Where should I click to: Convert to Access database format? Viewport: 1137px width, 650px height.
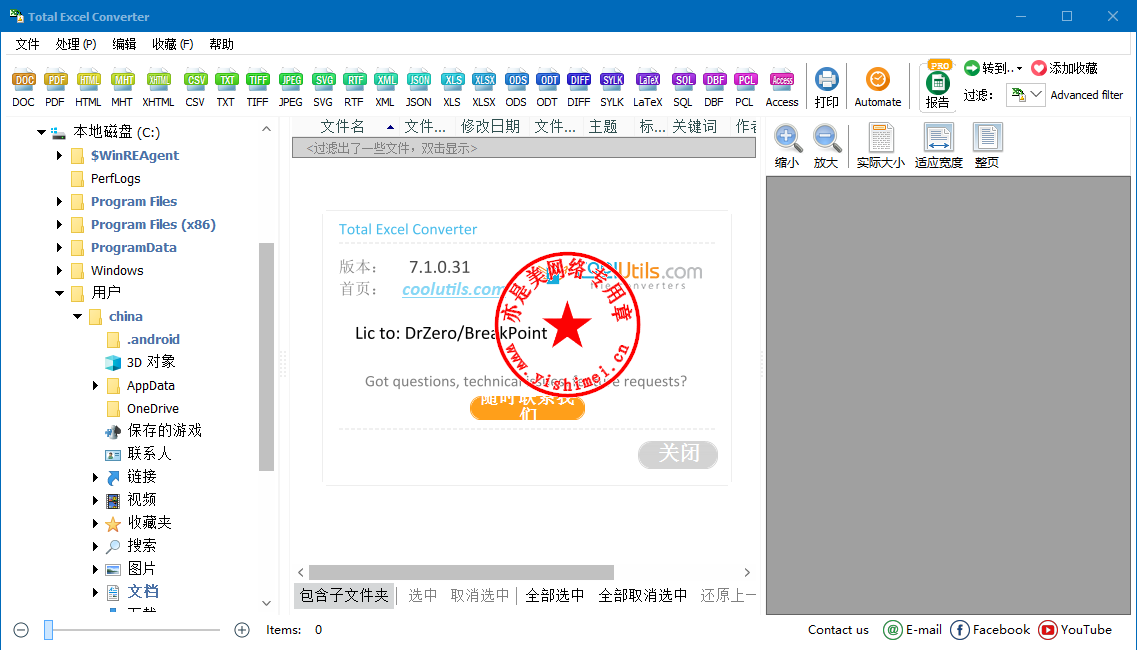[x=782, y=87]
